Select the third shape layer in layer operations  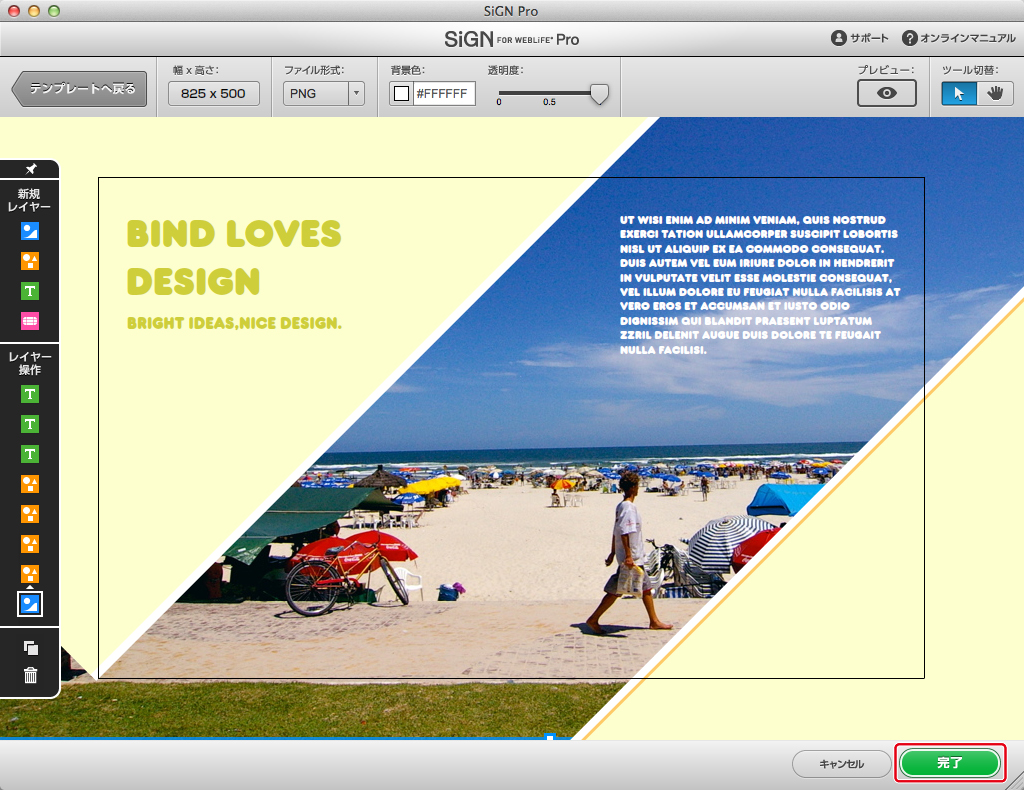pyautogui.click(x=30, y=545)
